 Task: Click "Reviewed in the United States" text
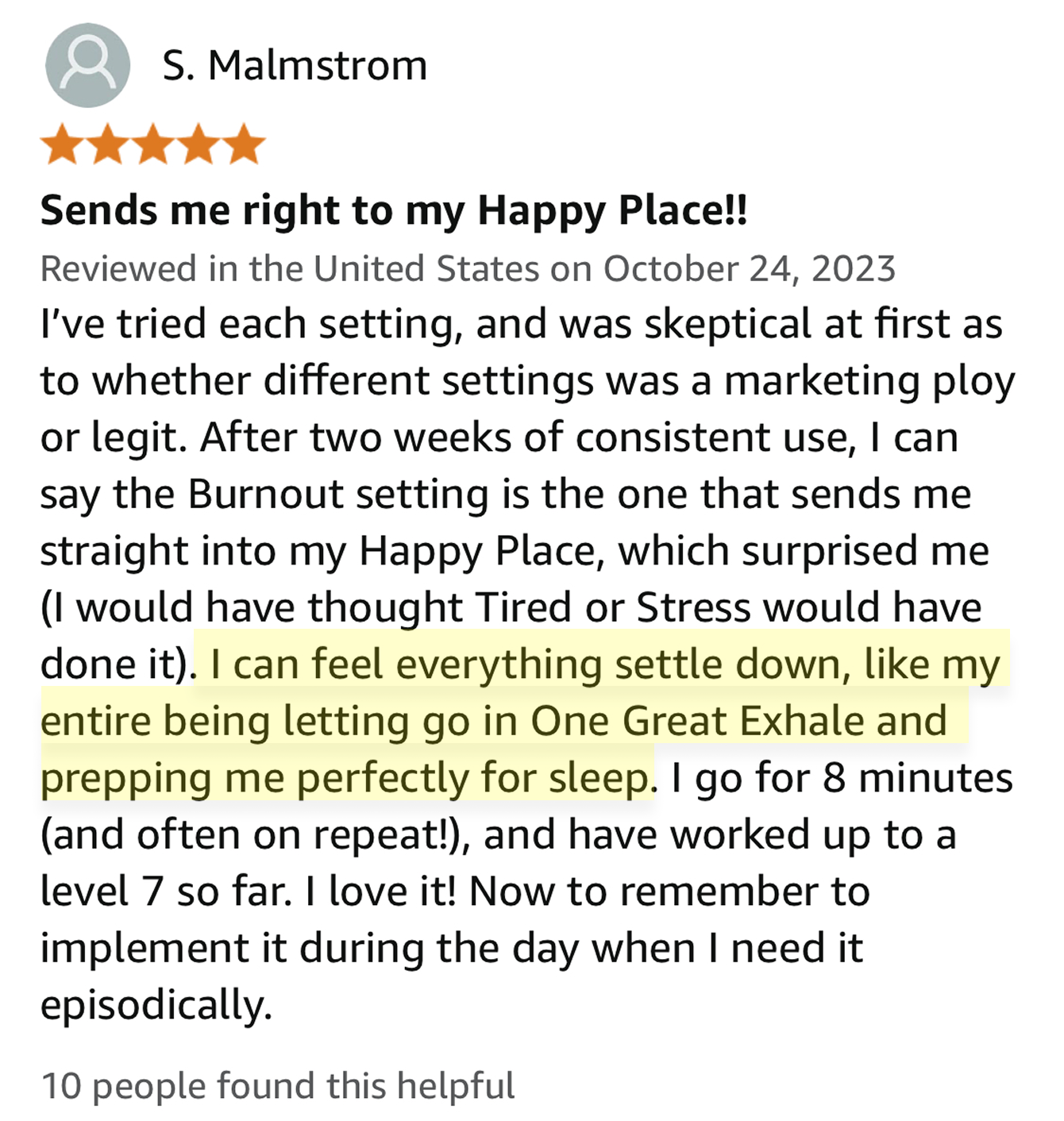291,268
